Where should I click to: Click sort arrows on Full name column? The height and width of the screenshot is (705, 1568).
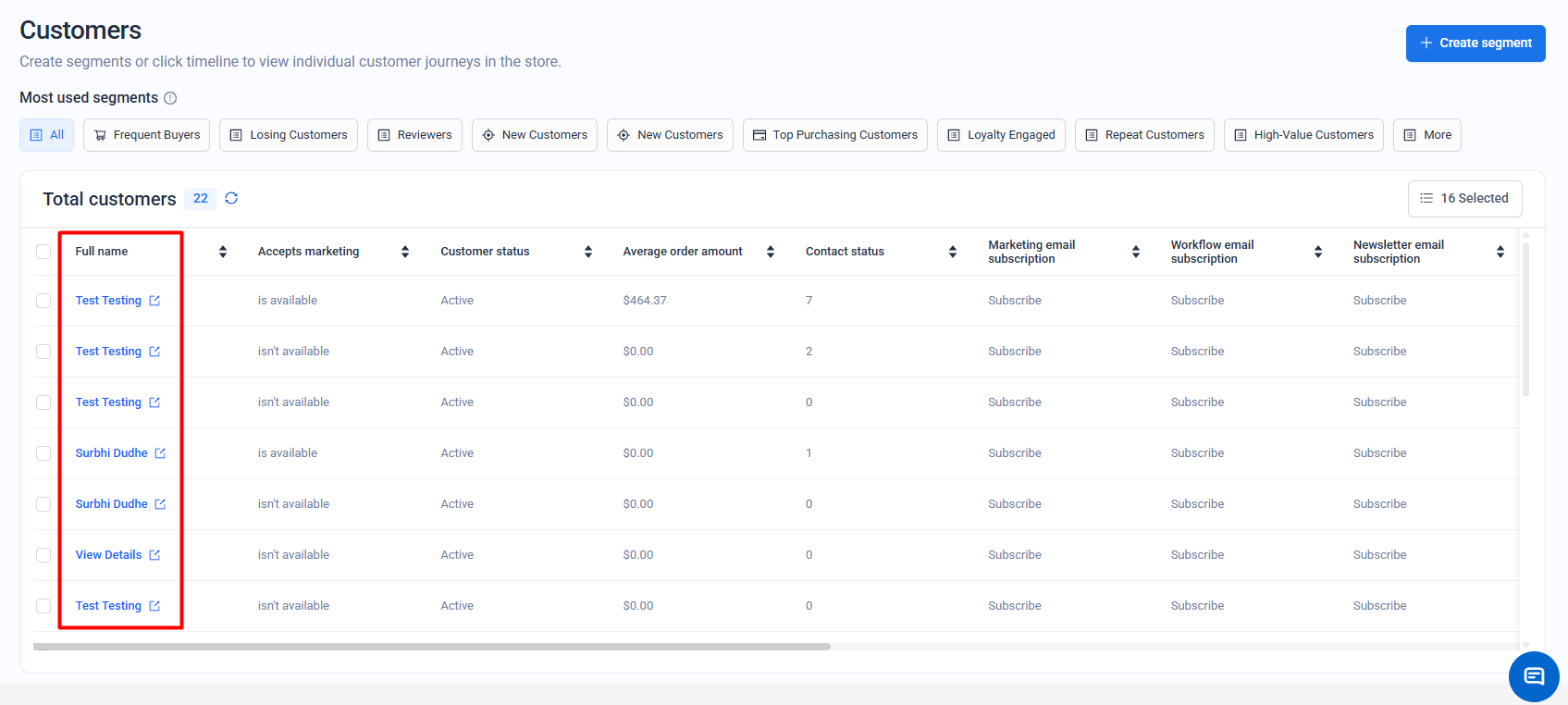pyautogui.click(x=223, y=252)
